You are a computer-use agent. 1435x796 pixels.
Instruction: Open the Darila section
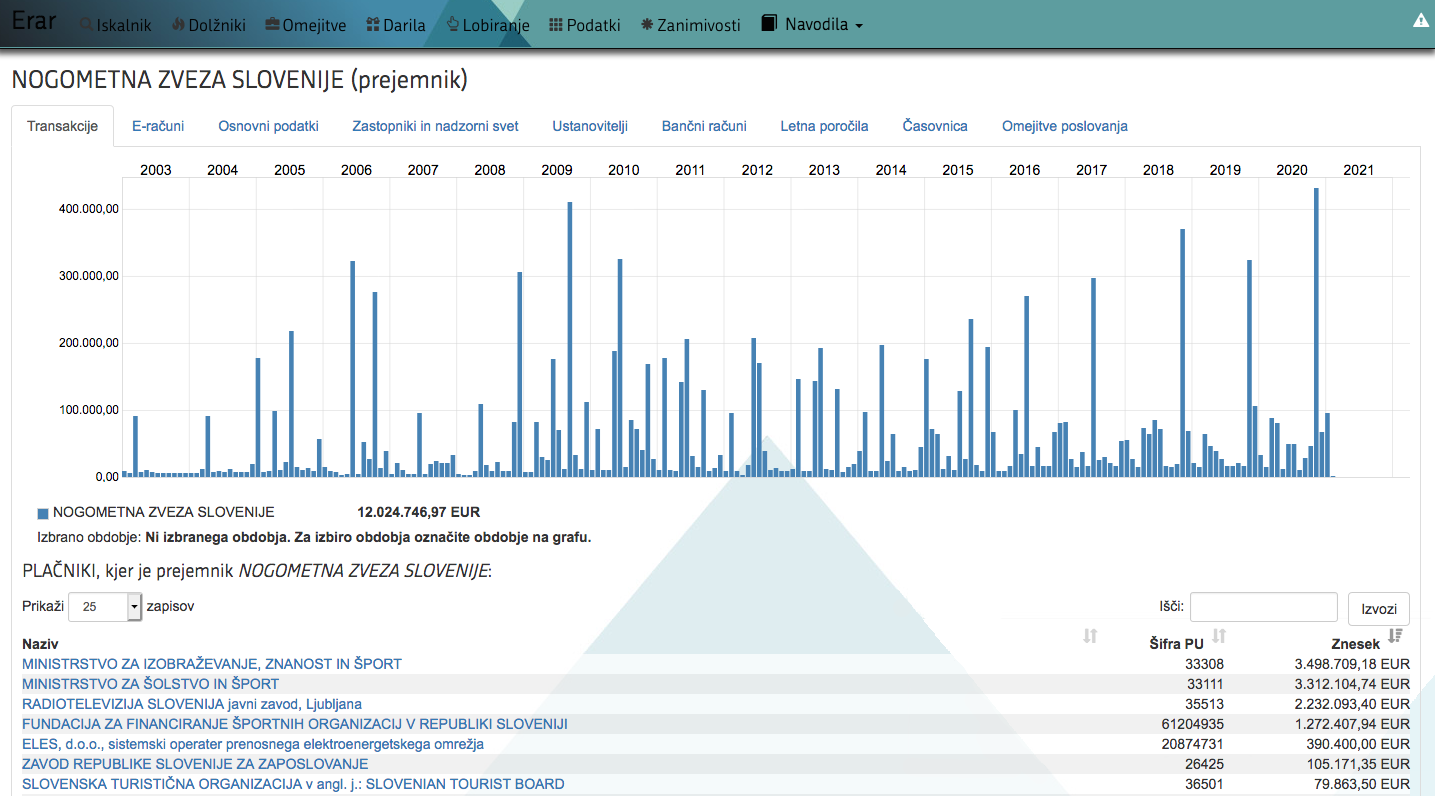[396, 25]
